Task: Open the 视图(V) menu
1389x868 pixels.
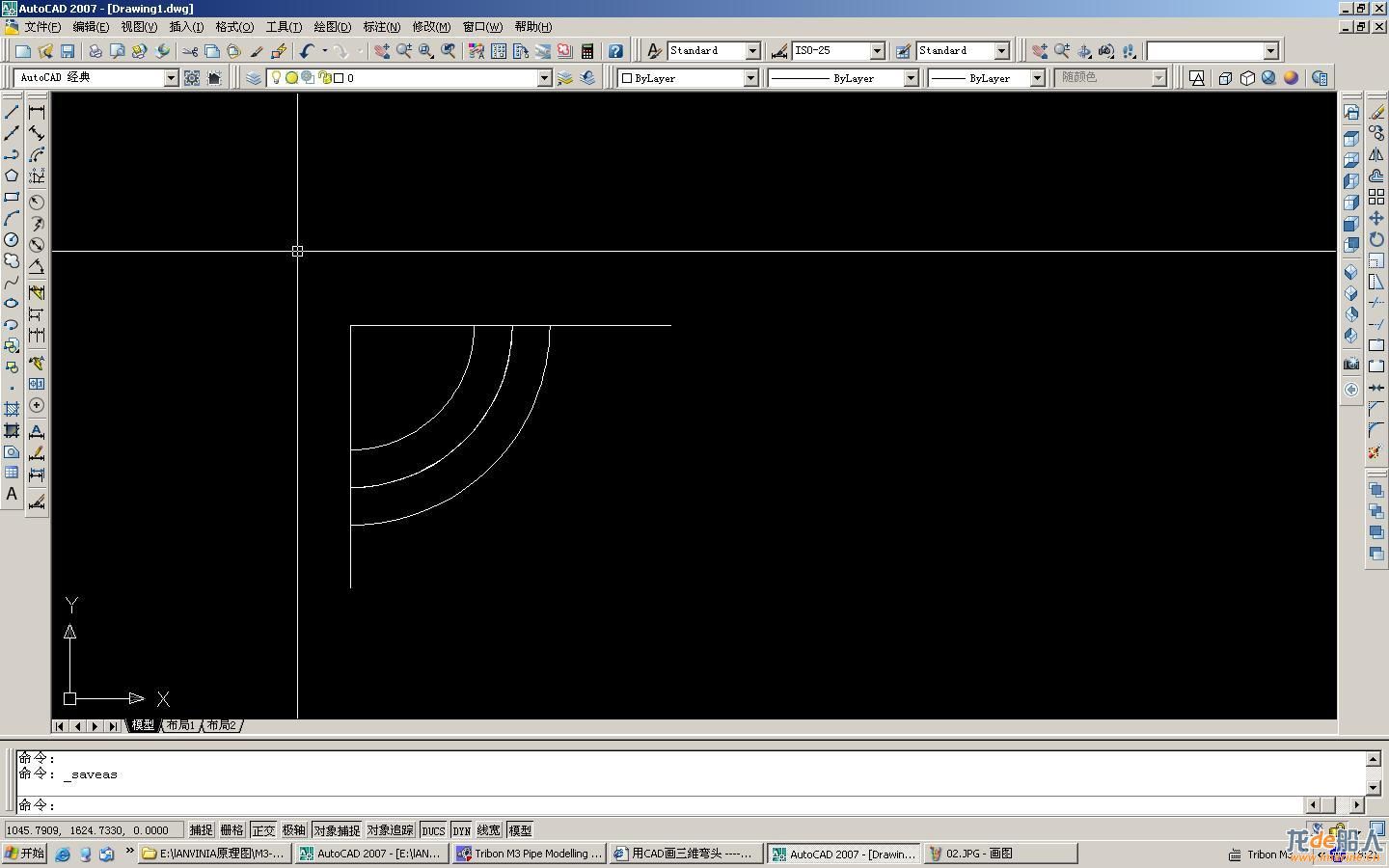Action: 139,27
